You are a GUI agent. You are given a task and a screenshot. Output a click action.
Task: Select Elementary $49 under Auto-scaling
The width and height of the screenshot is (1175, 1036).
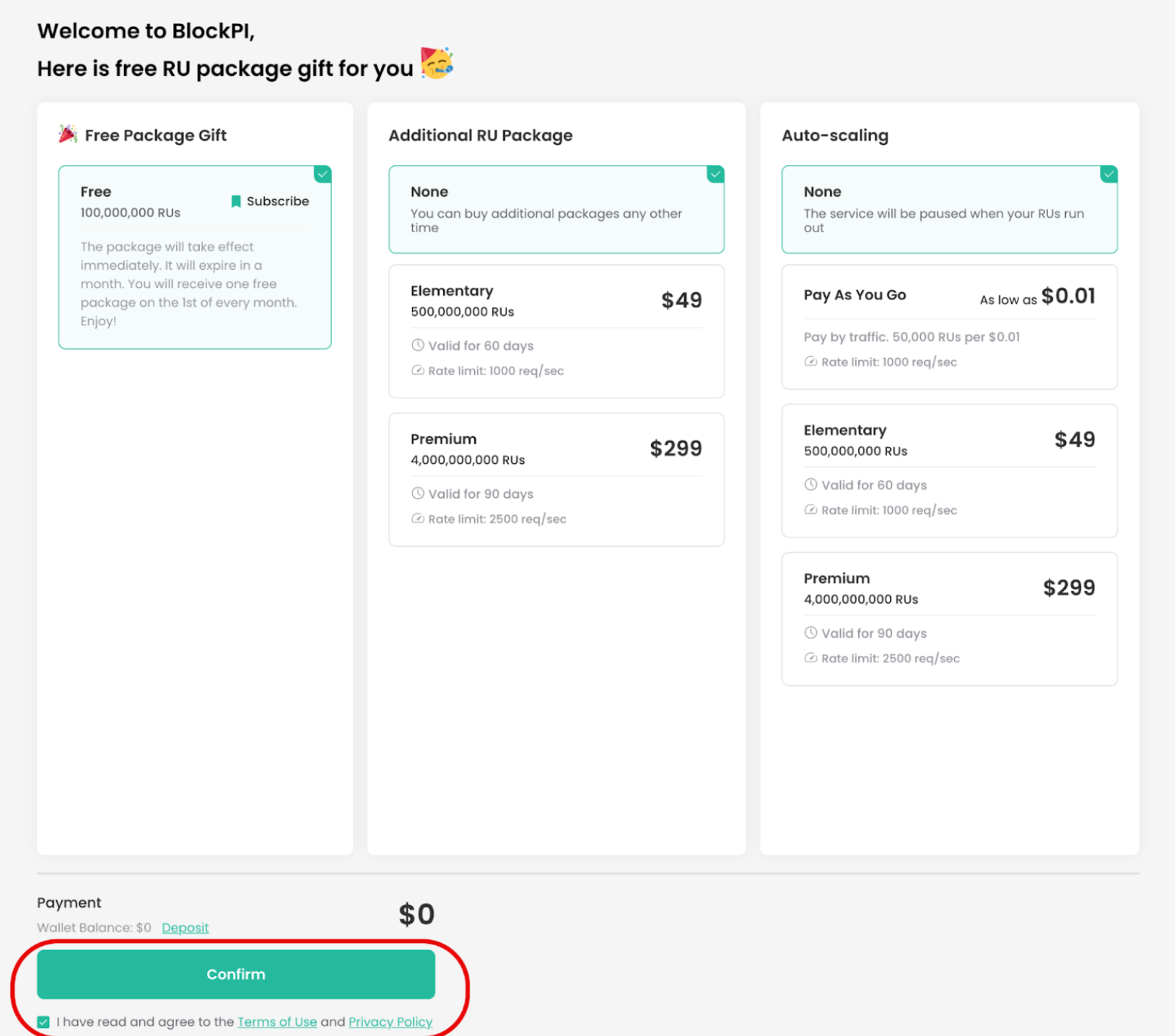click(949, 470)
